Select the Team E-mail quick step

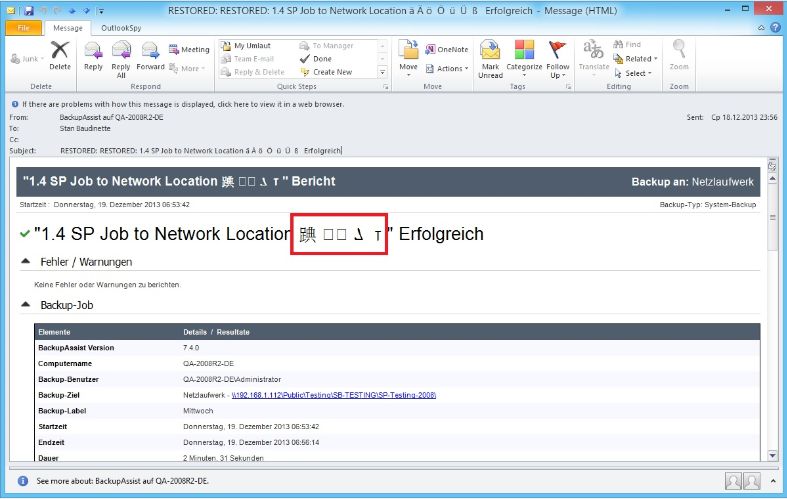247,59
